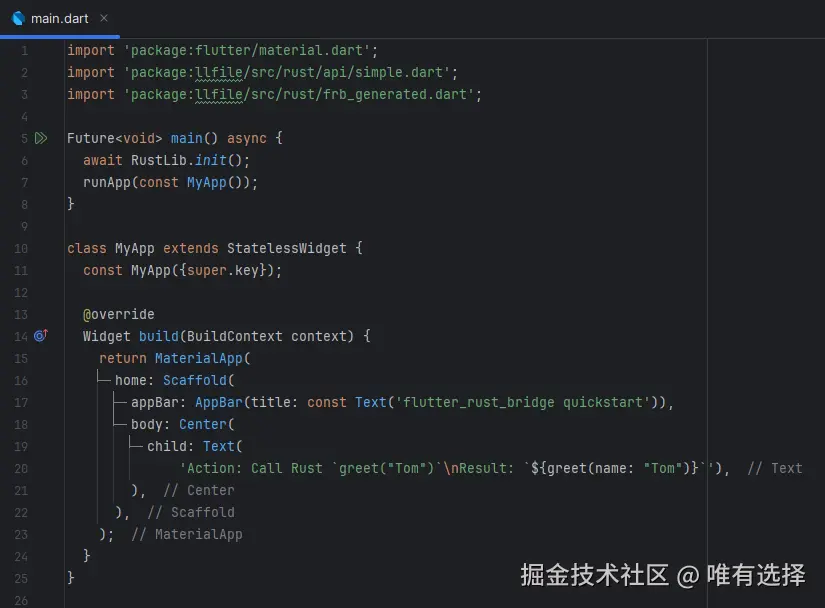Click 'StatelessWidget' in class declaration
The width and height of the screenshot is (825, 608).
click(x=287, y=248)
